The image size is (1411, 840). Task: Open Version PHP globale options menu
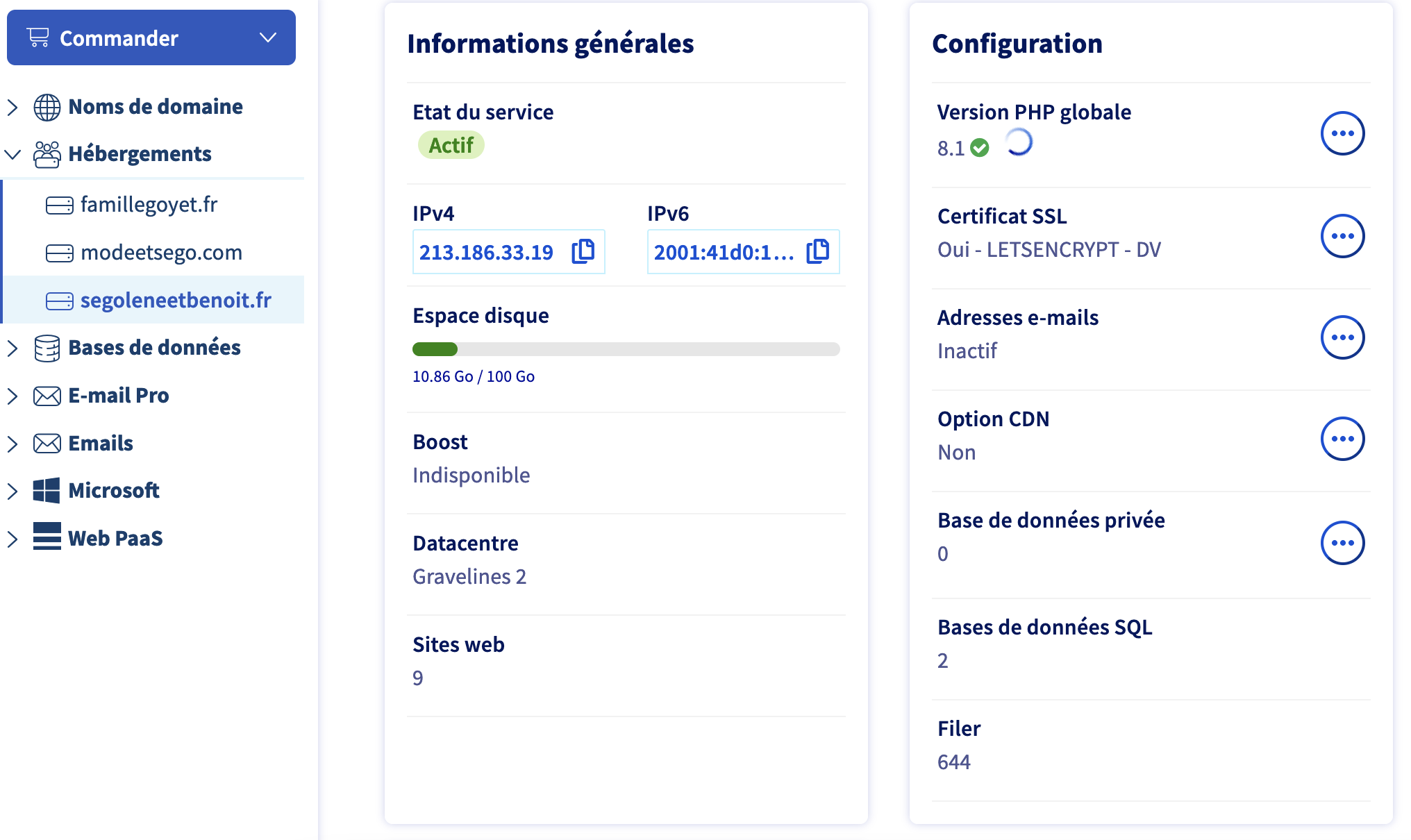(1342, 133)
